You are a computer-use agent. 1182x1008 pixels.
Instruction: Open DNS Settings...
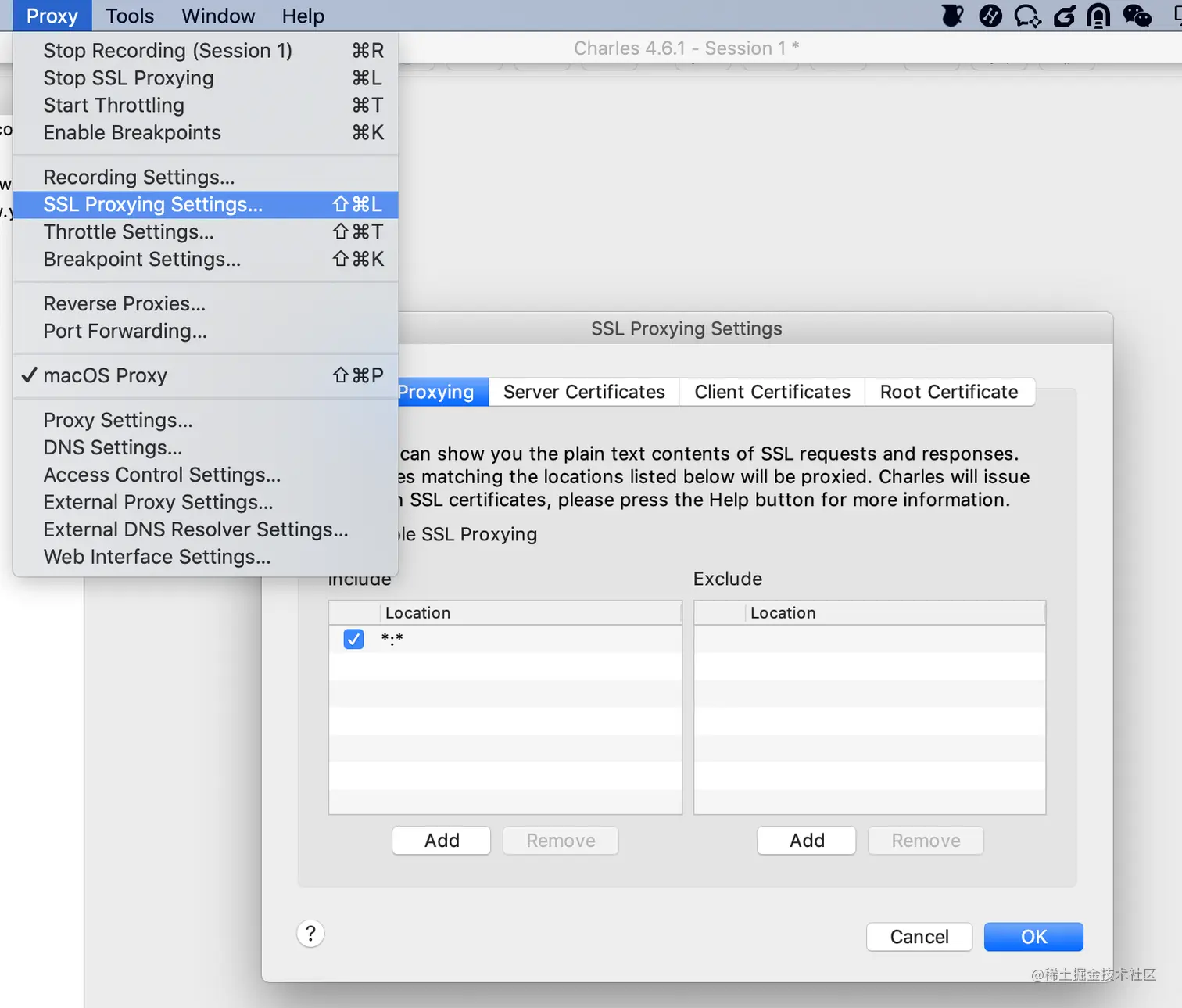point(206,448)
